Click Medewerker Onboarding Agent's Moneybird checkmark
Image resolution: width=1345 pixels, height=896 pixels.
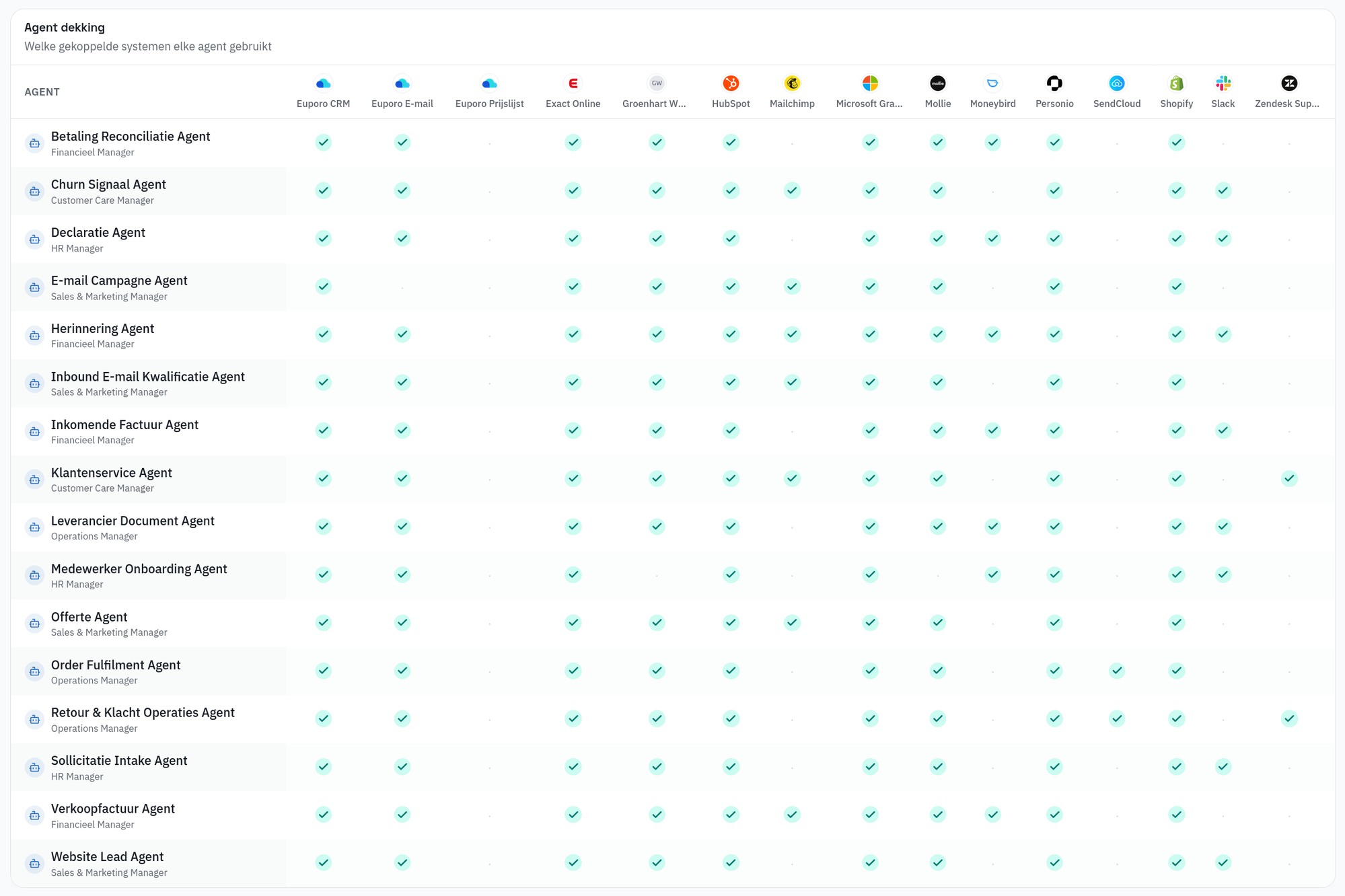[992, 574]
